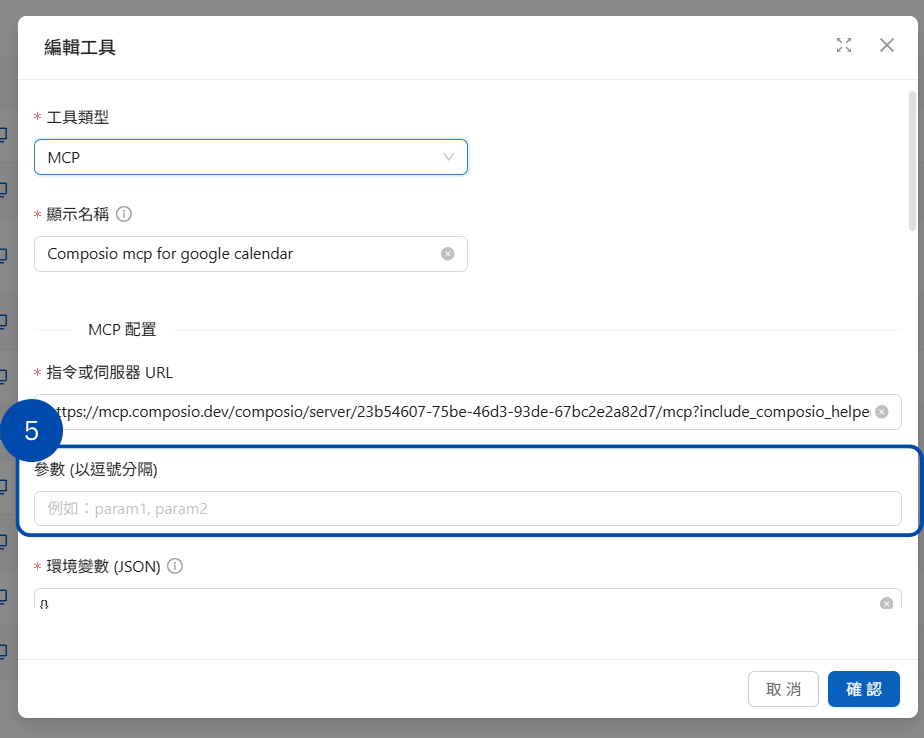924x738 pixels.
Task: Click the info icon beside 環境變數 (JSON)
Action: click(175, 566)
